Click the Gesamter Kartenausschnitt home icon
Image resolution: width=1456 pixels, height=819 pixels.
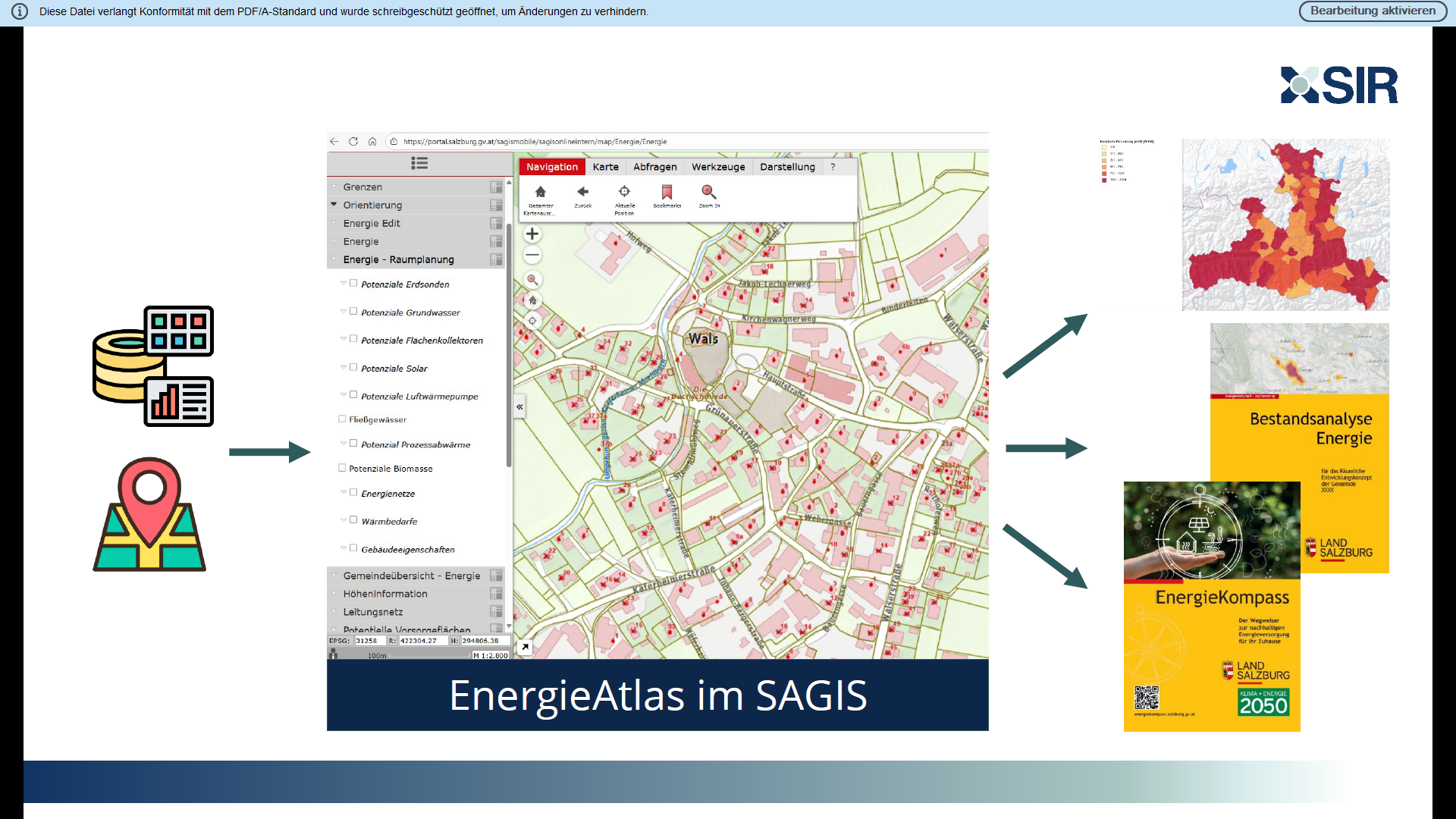[540, 193]
